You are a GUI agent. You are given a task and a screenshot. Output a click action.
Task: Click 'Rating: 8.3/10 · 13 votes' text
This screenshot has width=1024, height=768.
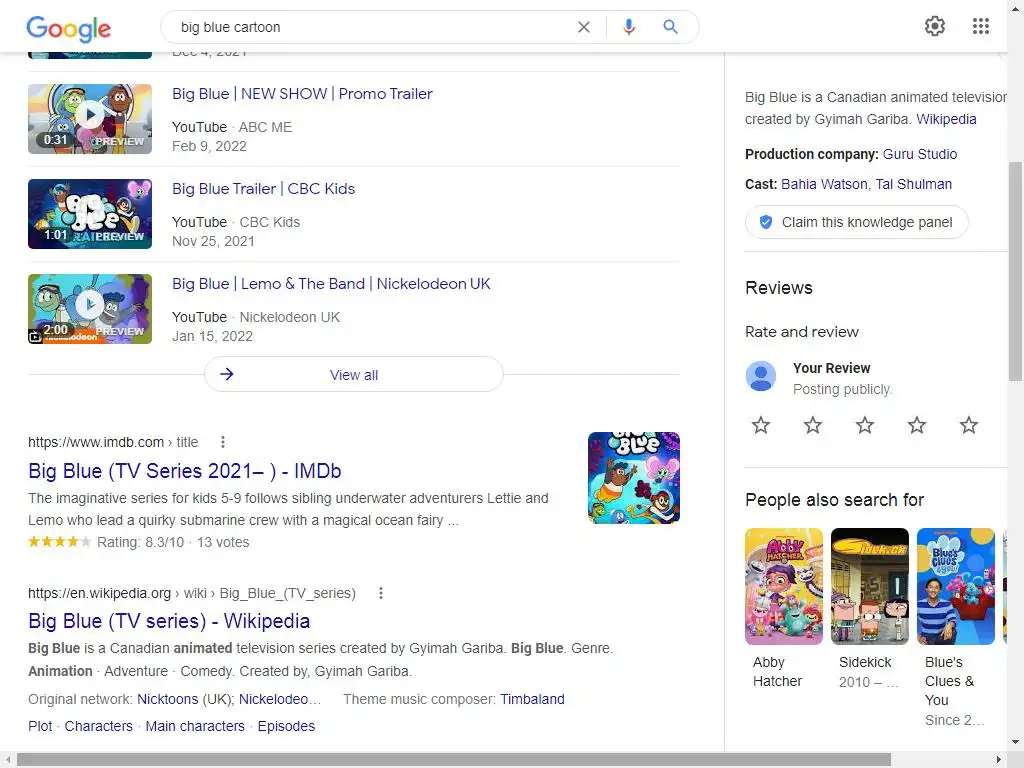pos(173,542)
